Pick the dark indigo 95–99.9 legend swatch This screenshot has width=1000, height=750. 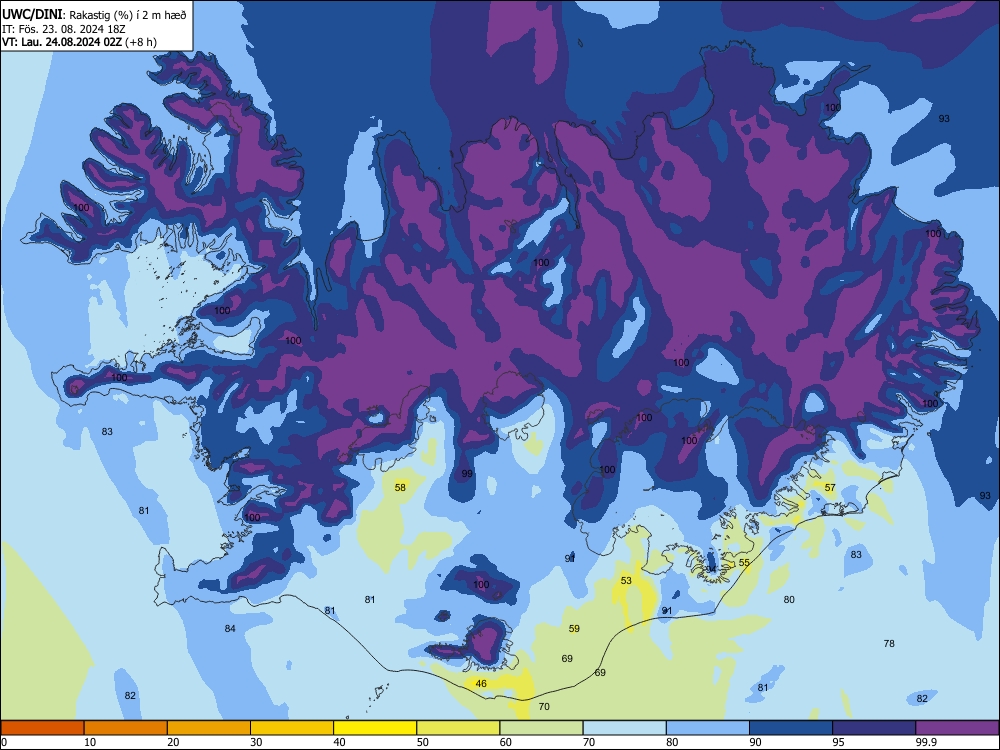click(874, 728)
